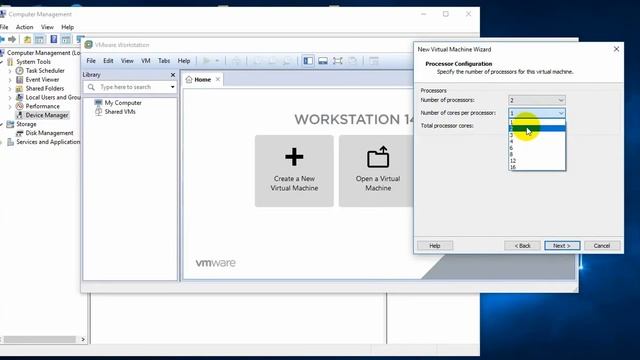Select 12 cores in the dropdown list
This screenshot has height=360, width=640.
537,161
